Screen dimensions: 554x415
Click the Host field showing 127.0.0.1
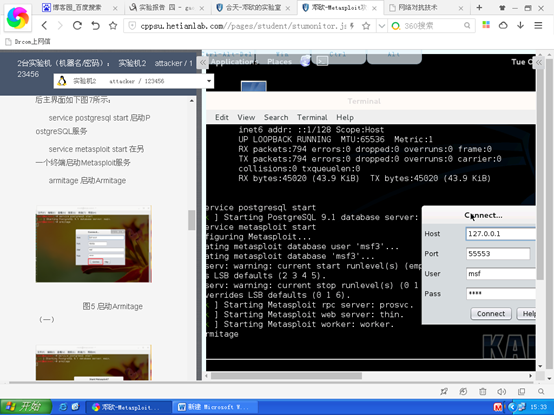(501, 234)
